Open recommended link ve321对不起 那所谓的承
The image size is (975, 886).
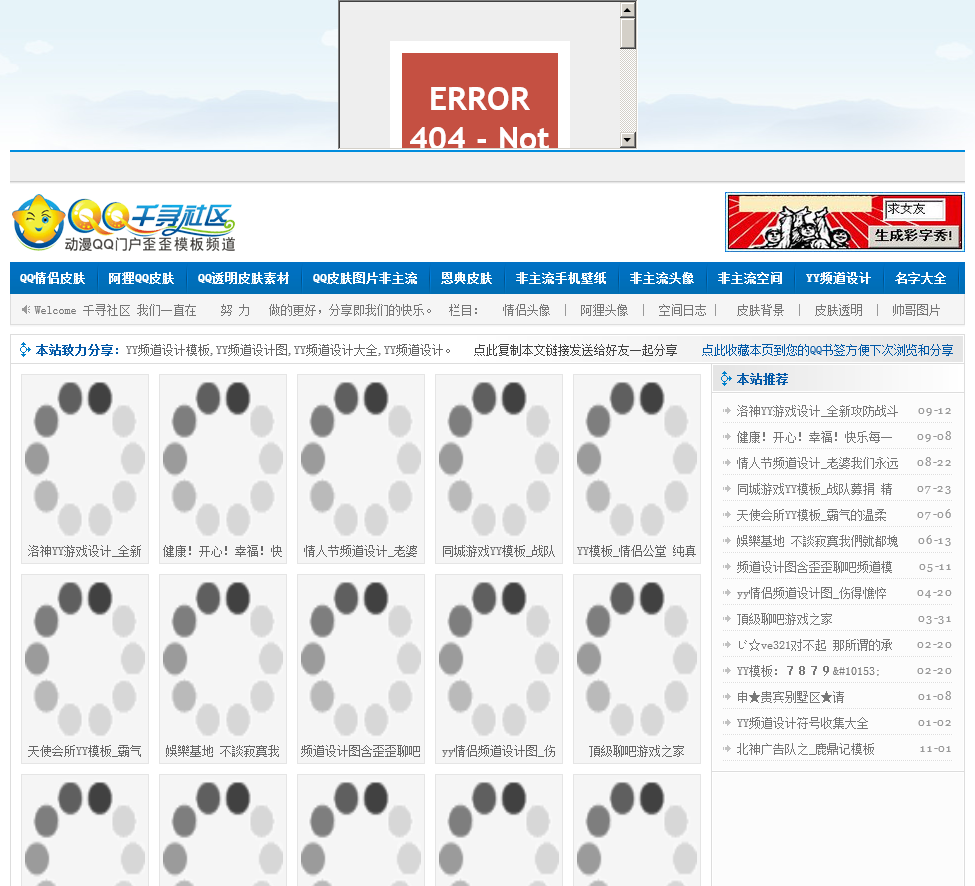(x=814, y=645)
